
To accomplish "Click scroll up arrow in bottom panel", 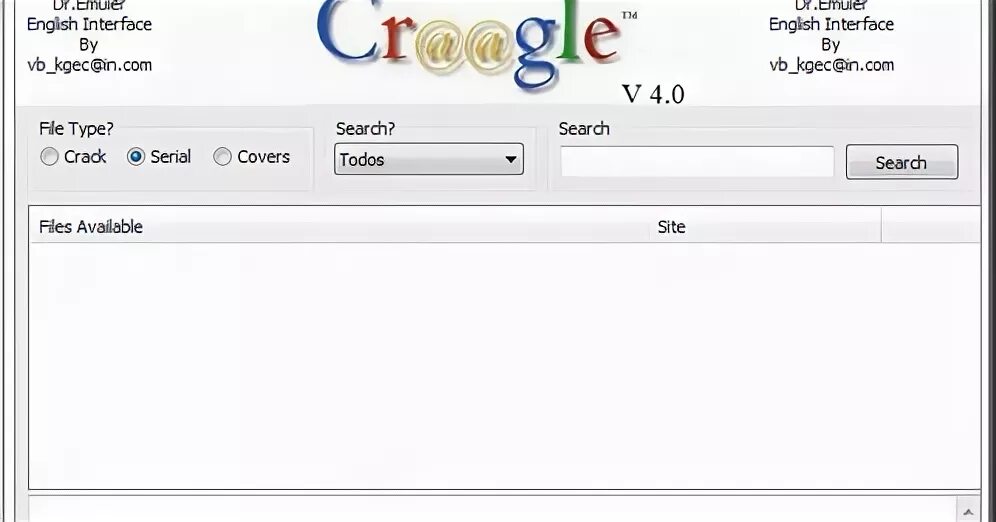I will click(x=968, y=511).
